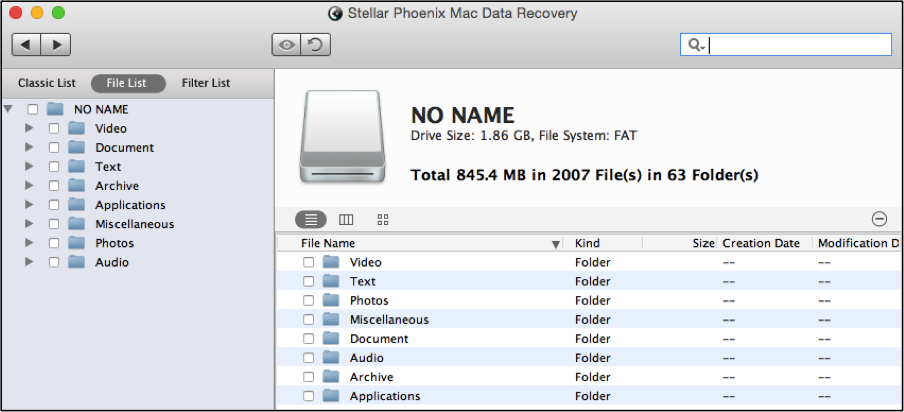Image resolution: width=904 pixels, height=412 pixels.
Task: Open the magnifier search options icon
Action: click(696, 45)
